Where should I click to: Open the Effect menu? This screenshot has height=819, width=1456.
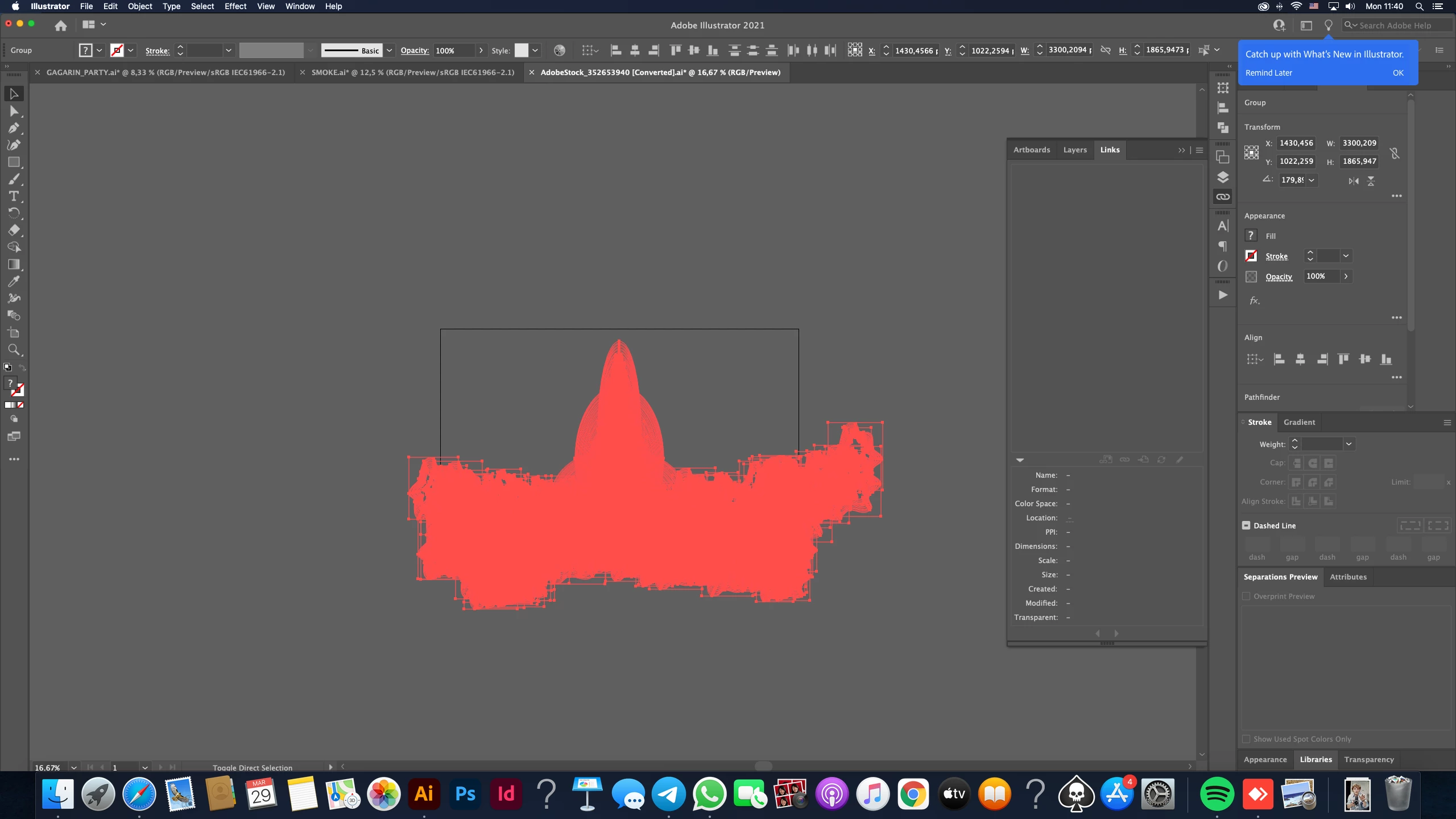pyautogui.click(x=235, y=6)
